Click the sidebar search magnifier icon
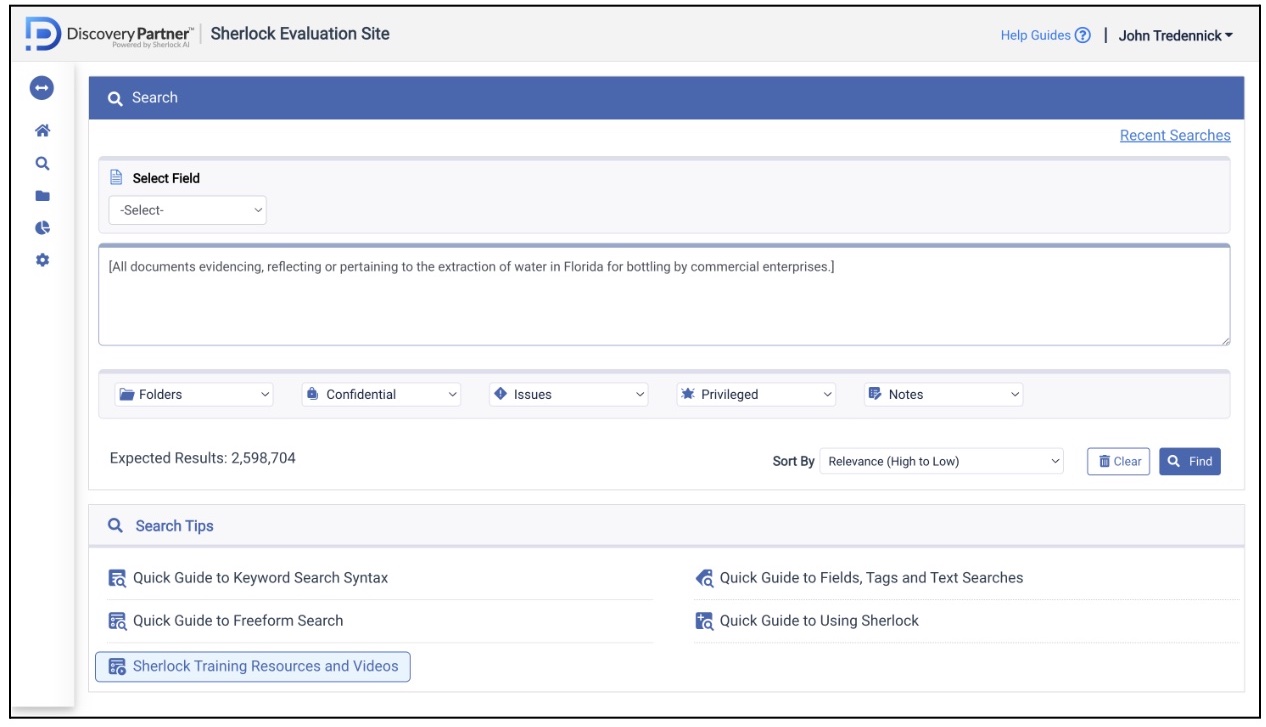Viewport: 1266px width, 727px height. (x=42, y=163)
